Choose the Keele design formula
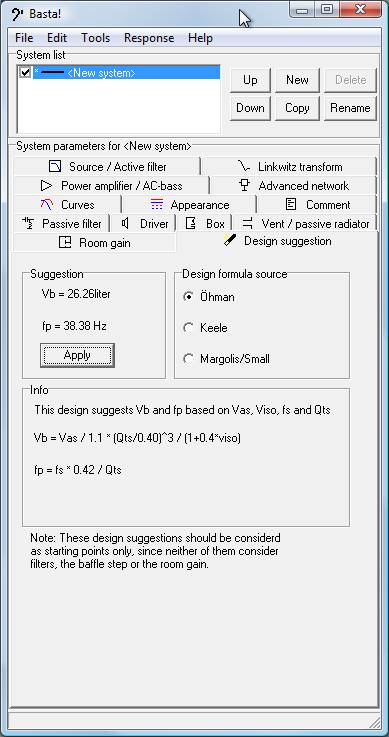The height and width of the screenshot is (737, 389). point(188,328)
